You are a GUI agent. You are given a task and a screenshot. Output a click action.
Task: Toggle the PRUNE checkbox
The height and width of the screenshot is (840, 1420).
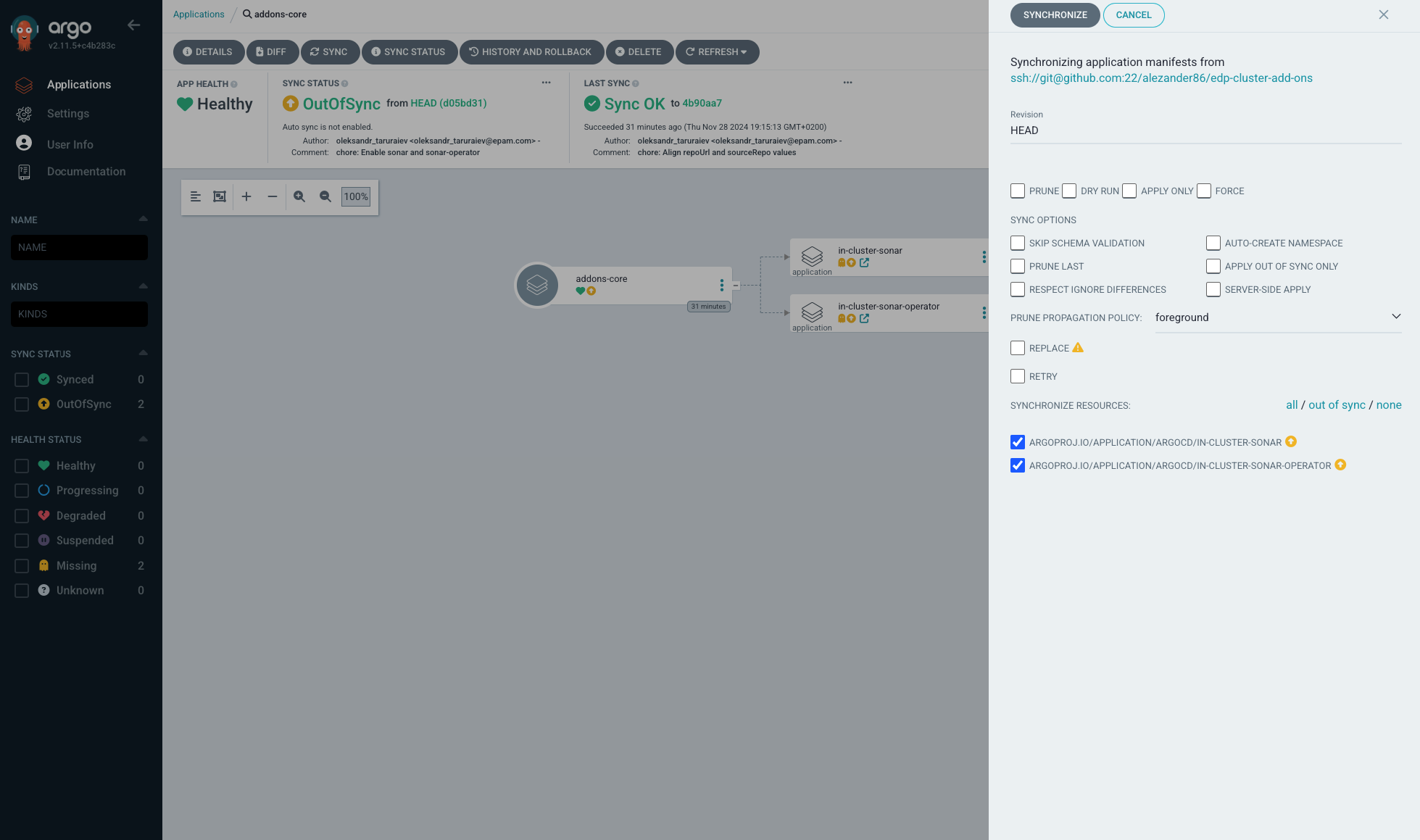click(1018, 191)
